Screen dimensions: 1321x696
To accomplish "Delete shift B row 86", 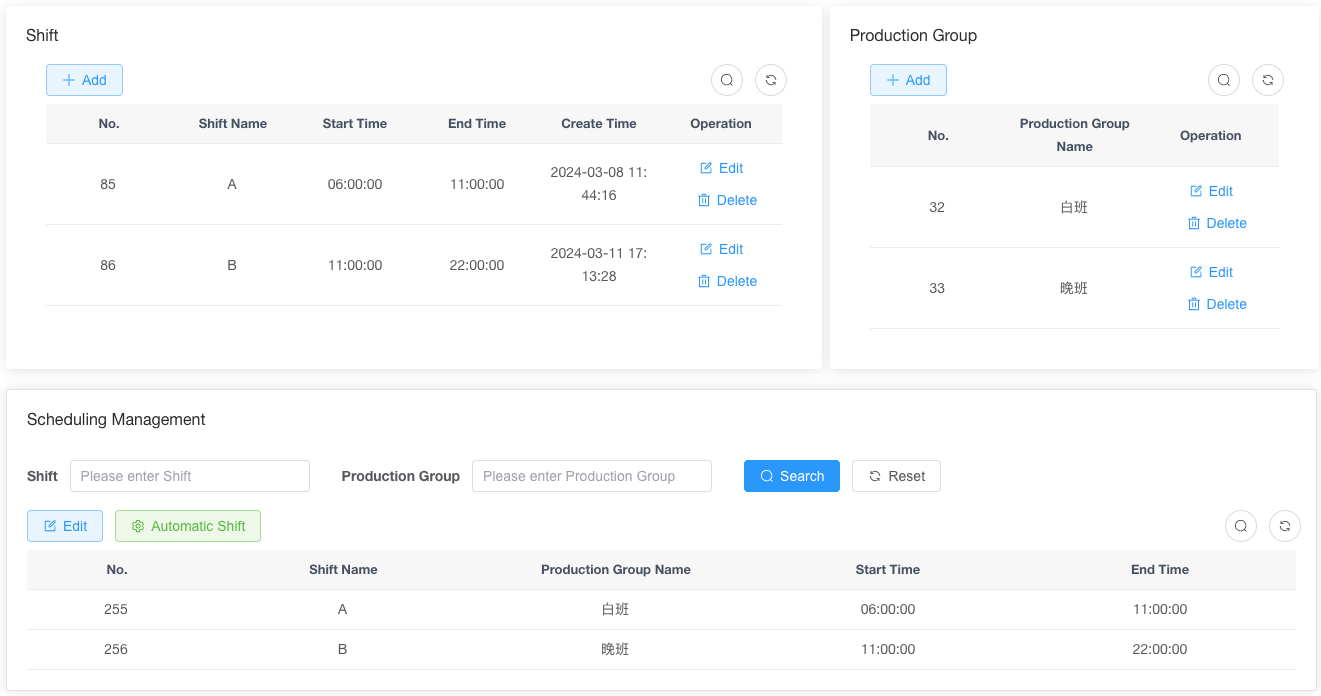I will pyautogui.click(x=727, y=281).
